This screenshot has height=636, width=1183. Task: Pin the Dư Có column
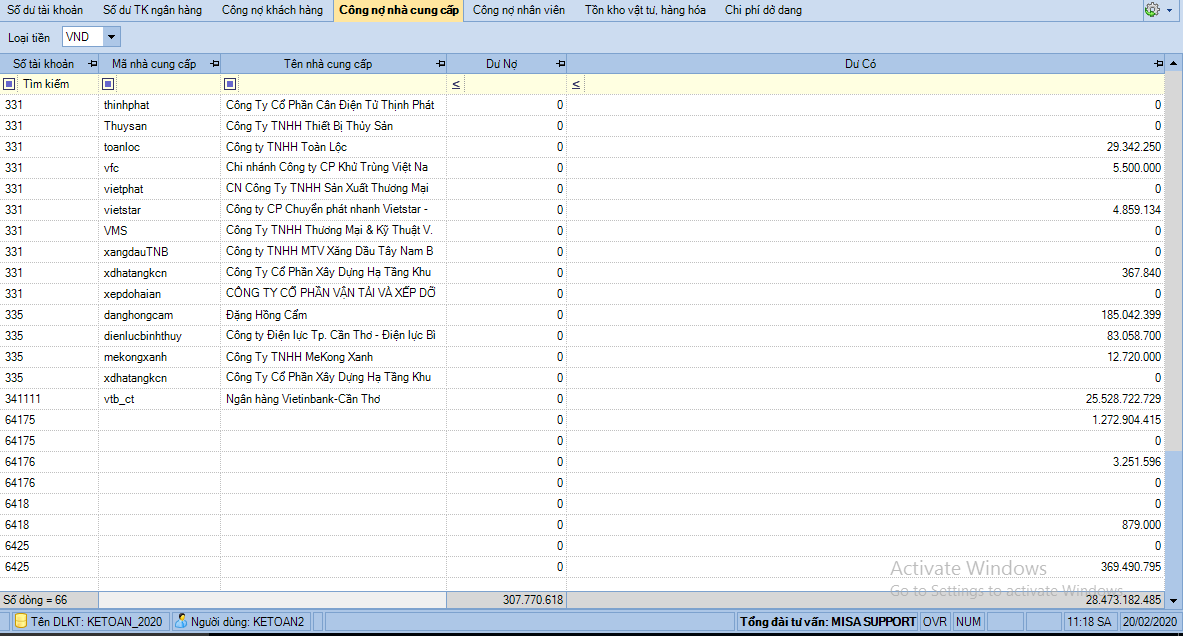(x=1158, y=64)
